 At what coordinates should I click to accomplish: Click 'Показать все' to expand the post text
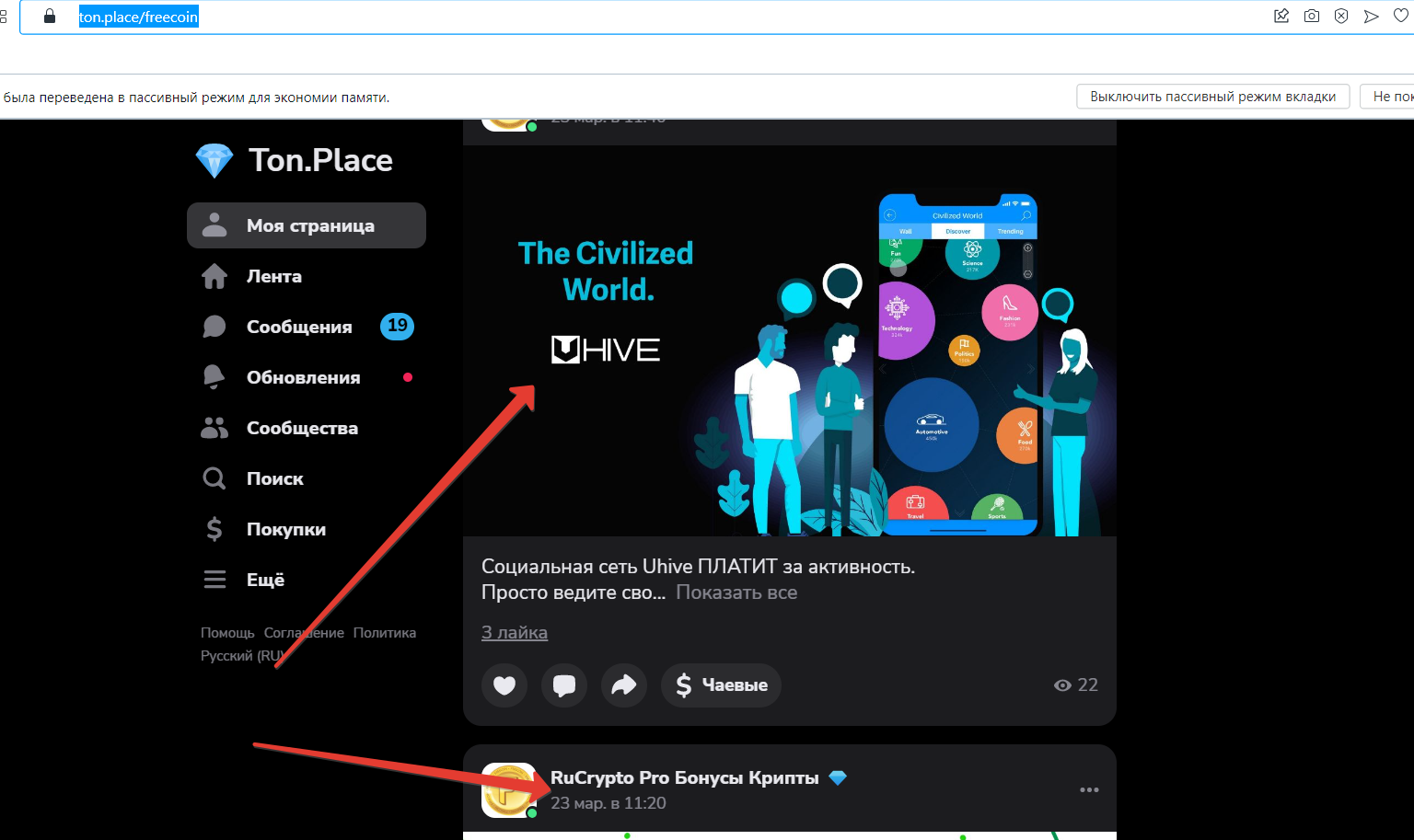[x=736, y=593]
